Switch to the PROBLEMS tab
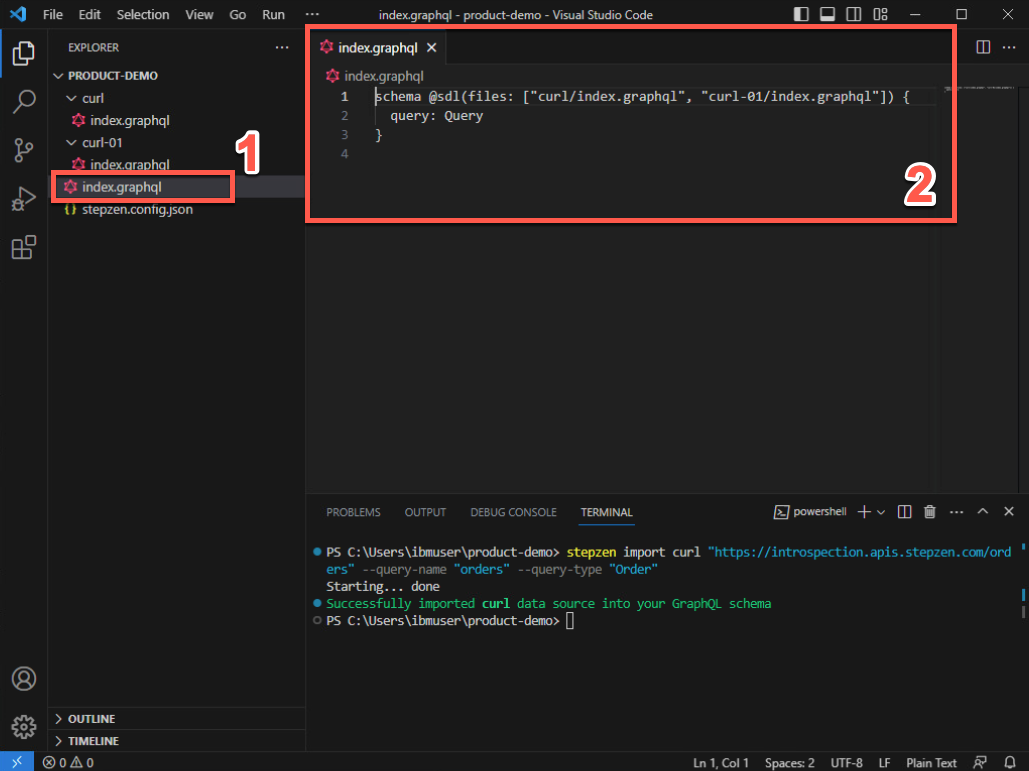Viewport: 1029px width, 771px height. [353, 512]
